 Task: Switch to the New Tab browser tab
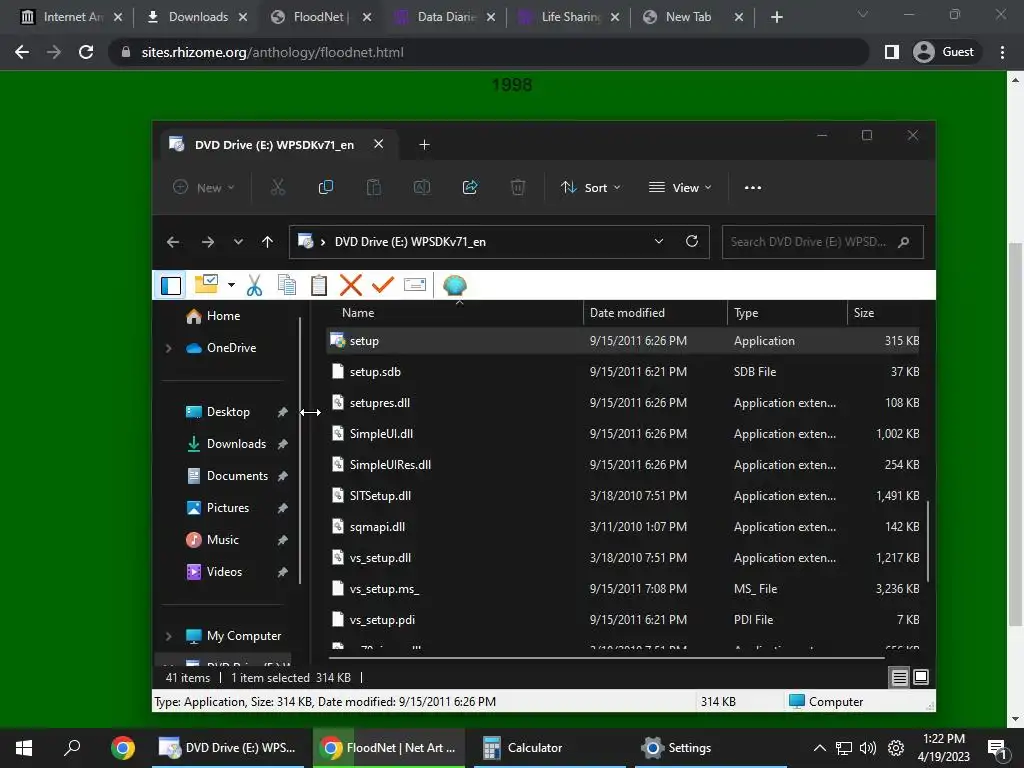(694, 17)
